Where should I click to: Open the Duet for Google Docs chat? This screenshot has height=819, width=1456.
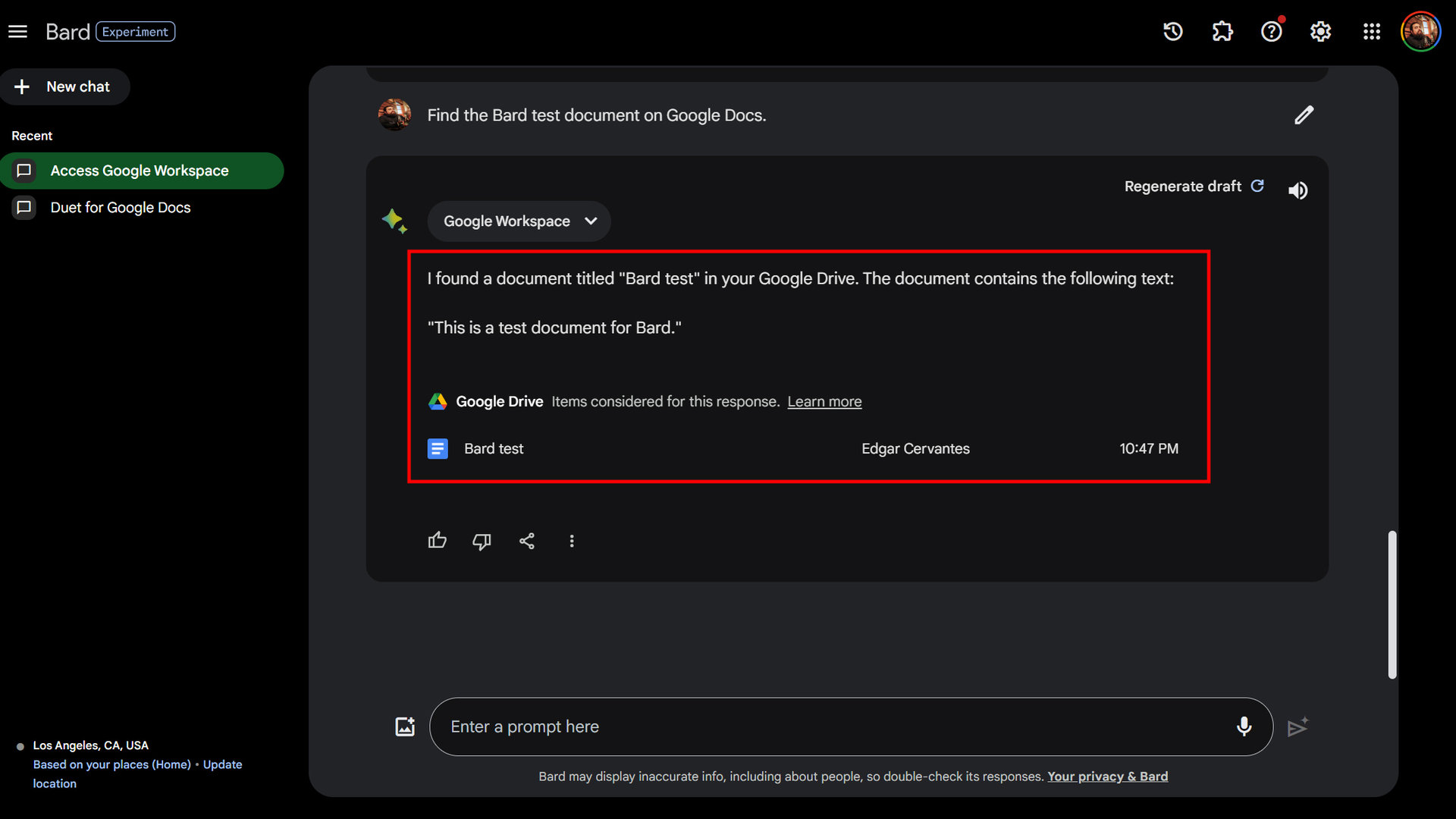click(x=121, y=208)
